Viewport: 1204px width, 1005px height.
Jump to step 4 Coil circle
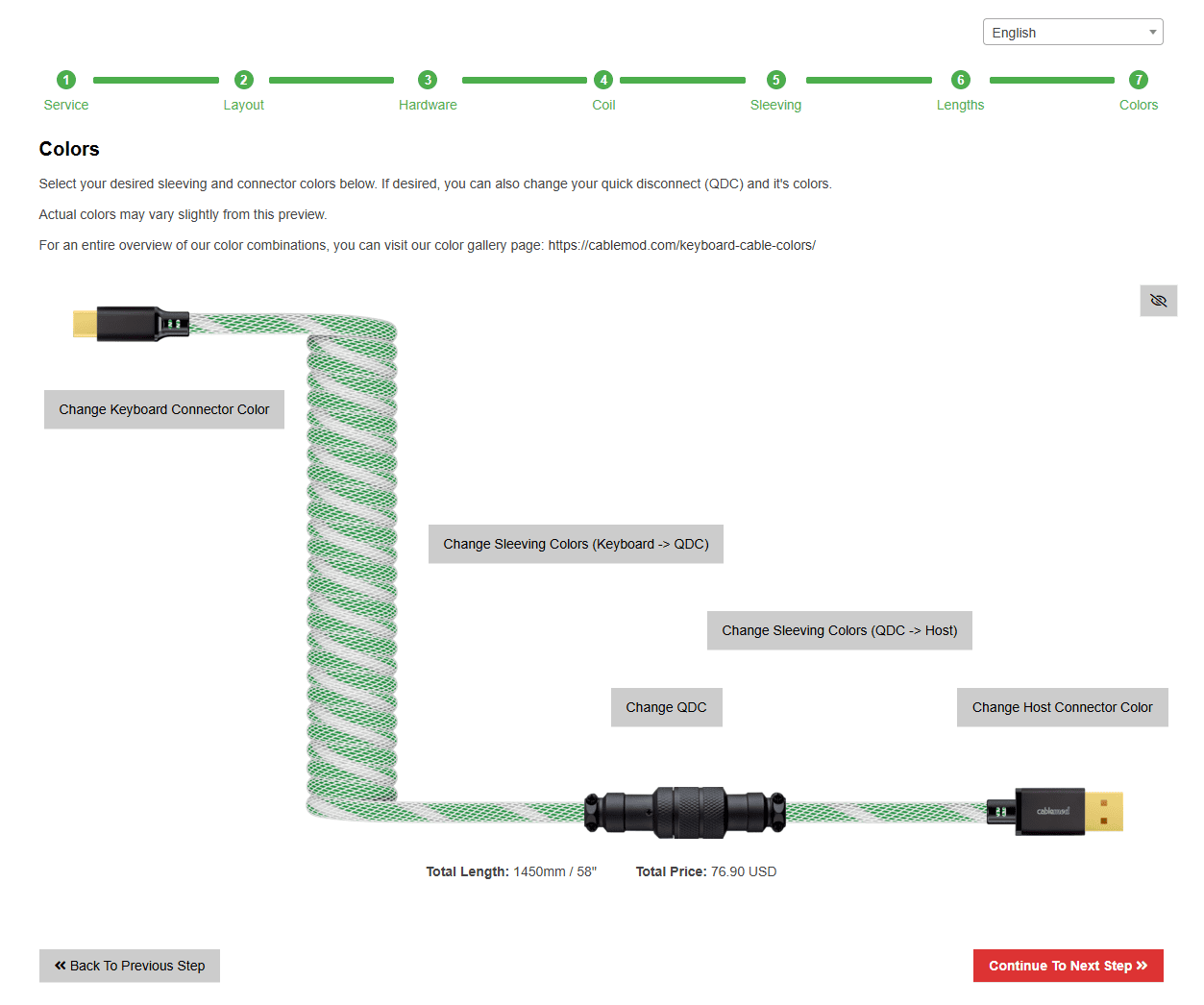coord(603,80)
